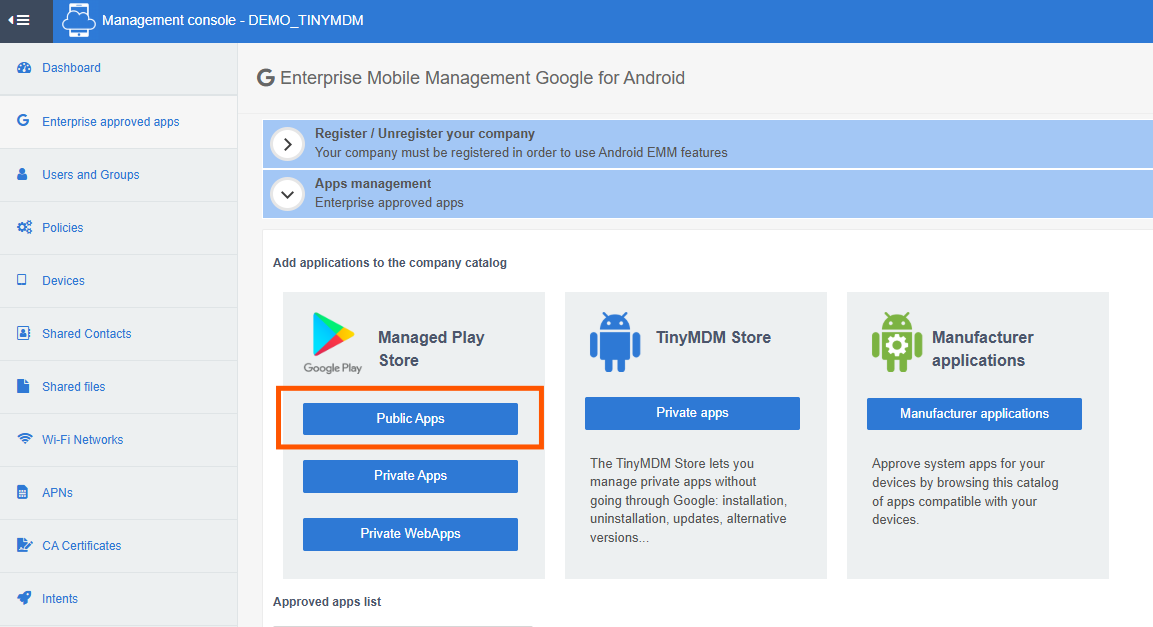Open Private WebApps in Managed Play Store
The width and height of the screenshot is (1153, 627).
coord(410,534)
